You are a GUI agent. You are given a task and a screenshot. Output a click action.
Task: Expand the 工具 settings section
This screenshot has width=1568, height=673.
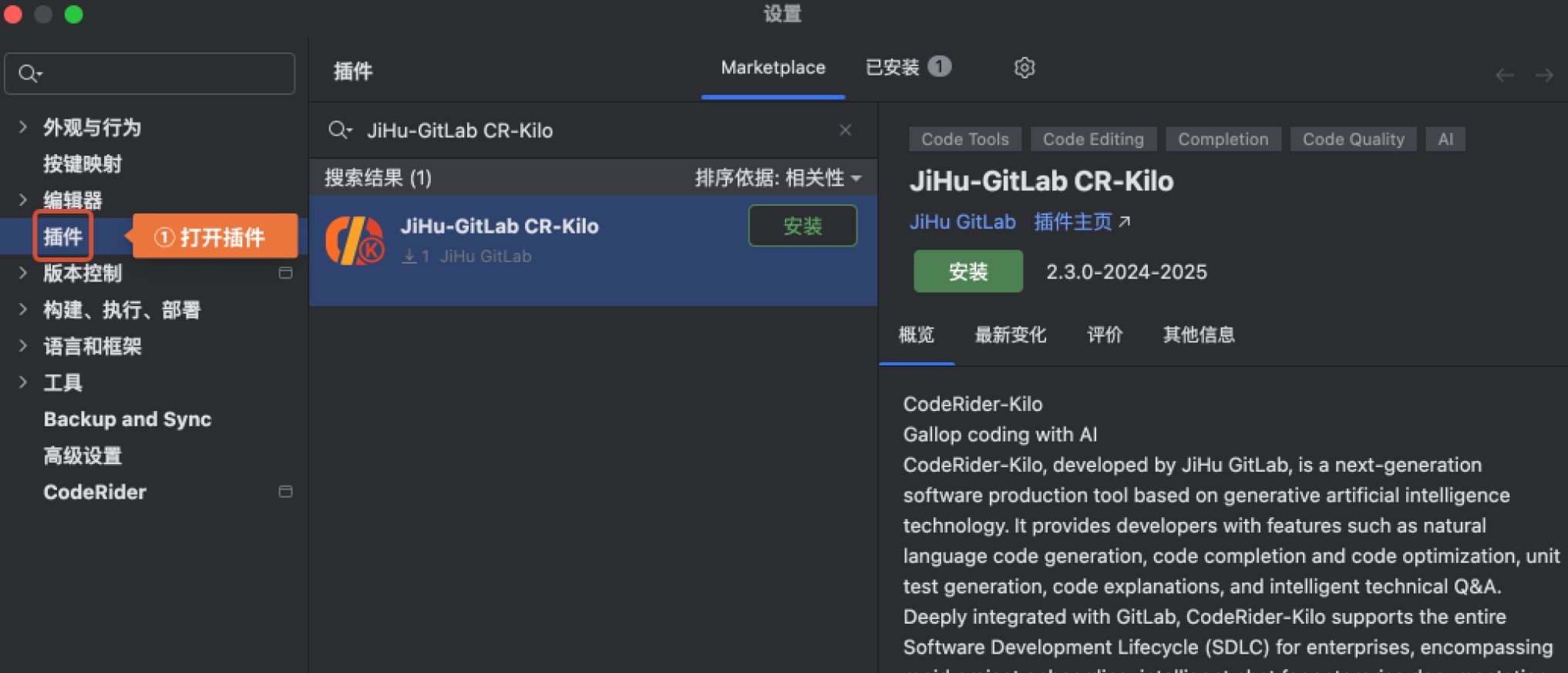point(23,382)
